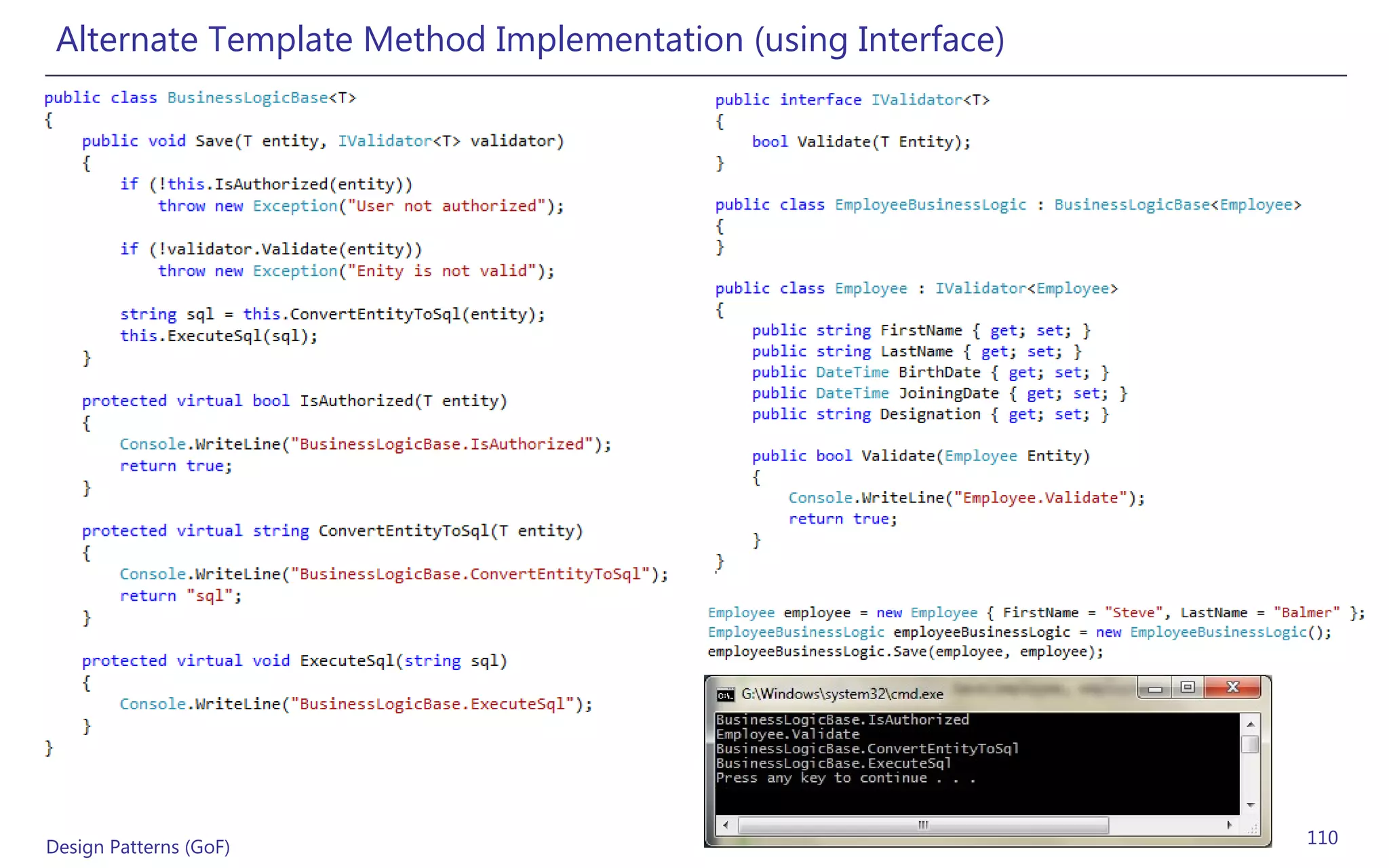Viewport: 1389px width, 868px height.
Task: Click the console vertical scroll down arrow
Action: click(x=1250, y=805)
